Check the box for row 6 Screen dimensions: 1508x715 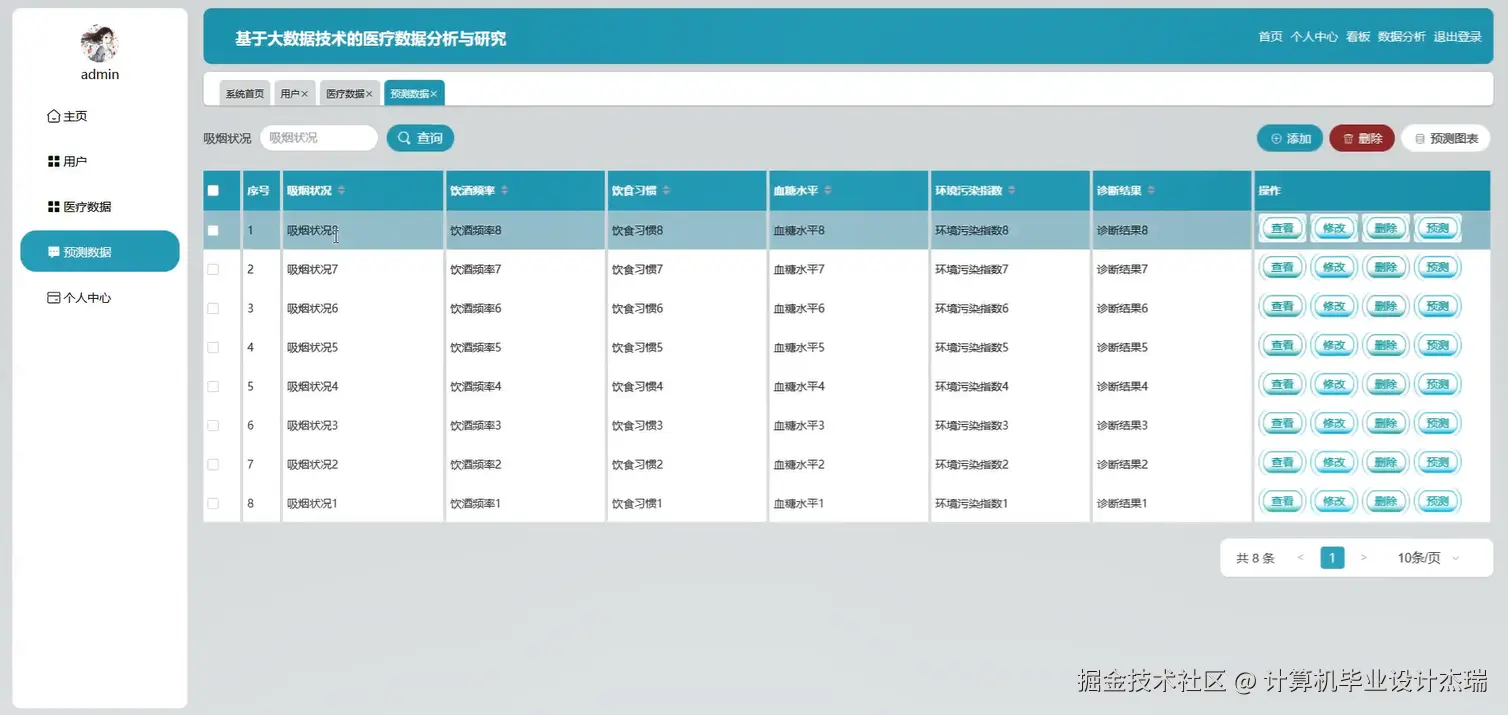[213, 426]
